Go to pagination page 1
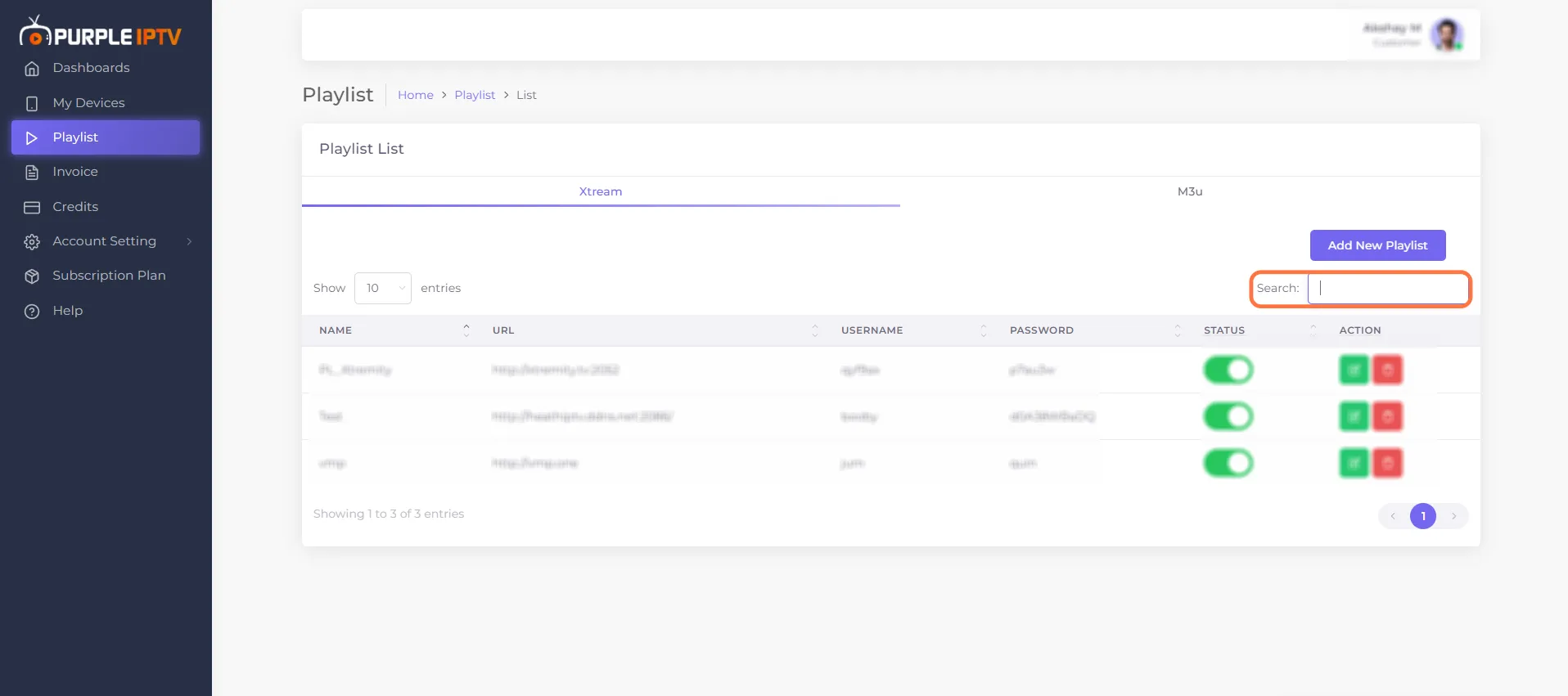 click(1423, 516)
